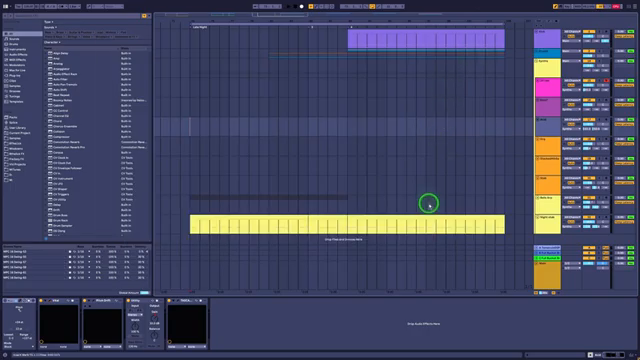Select the Mallets sound tag filter
The height and width of the screenshot is (360, 640).
[x=111, y=32]
